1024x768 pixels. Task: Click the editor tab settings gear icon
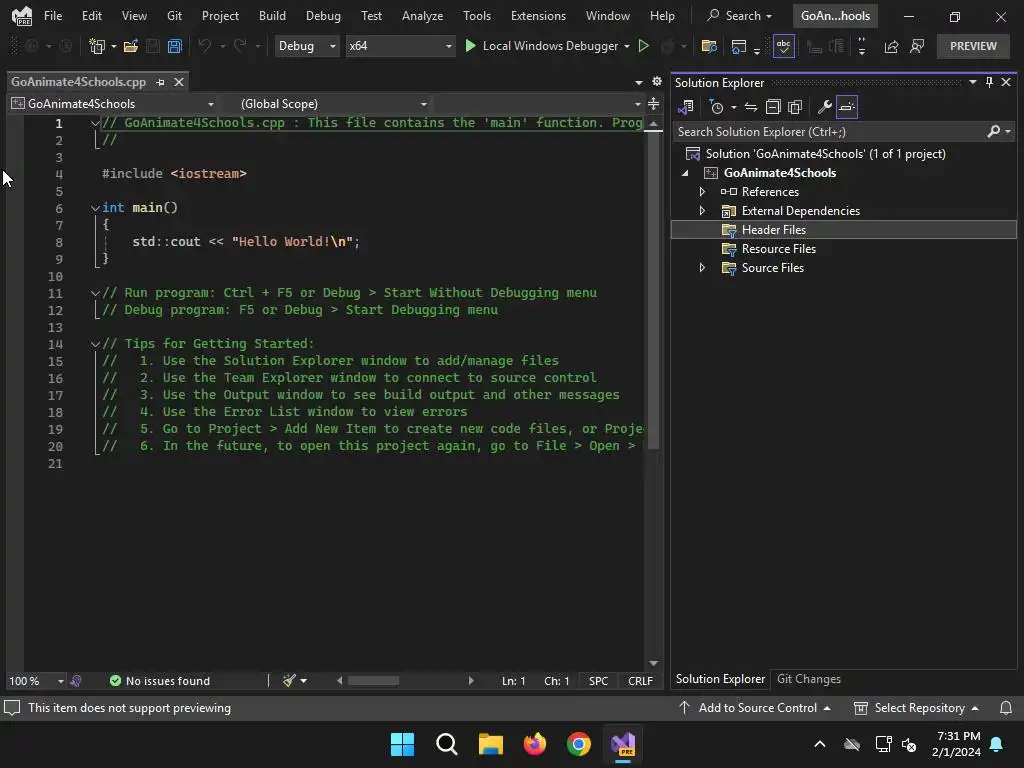coord(656,82)
